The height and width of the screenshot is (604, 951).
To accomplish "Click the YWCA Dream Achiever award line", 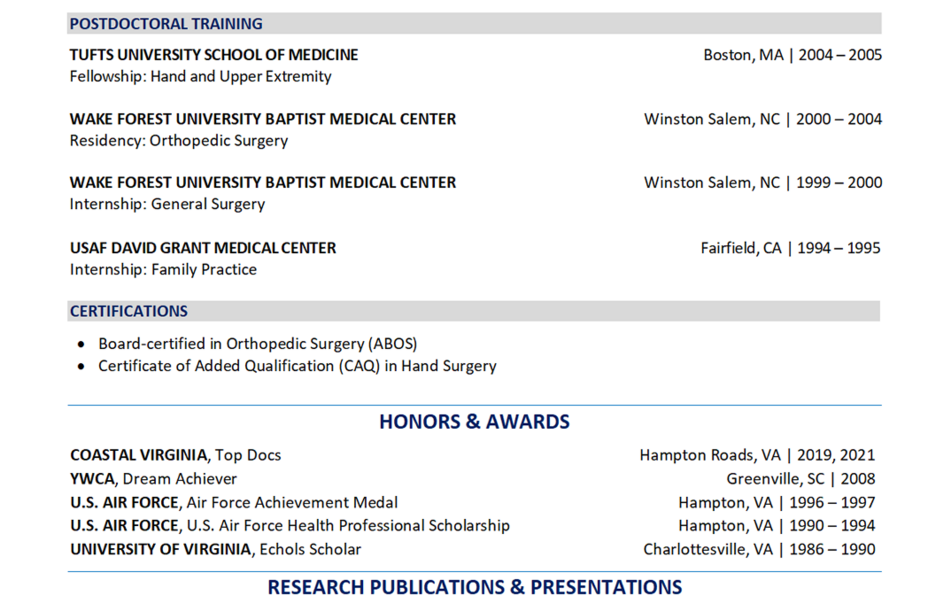I will pyautogui.click(x=153, y=478).
